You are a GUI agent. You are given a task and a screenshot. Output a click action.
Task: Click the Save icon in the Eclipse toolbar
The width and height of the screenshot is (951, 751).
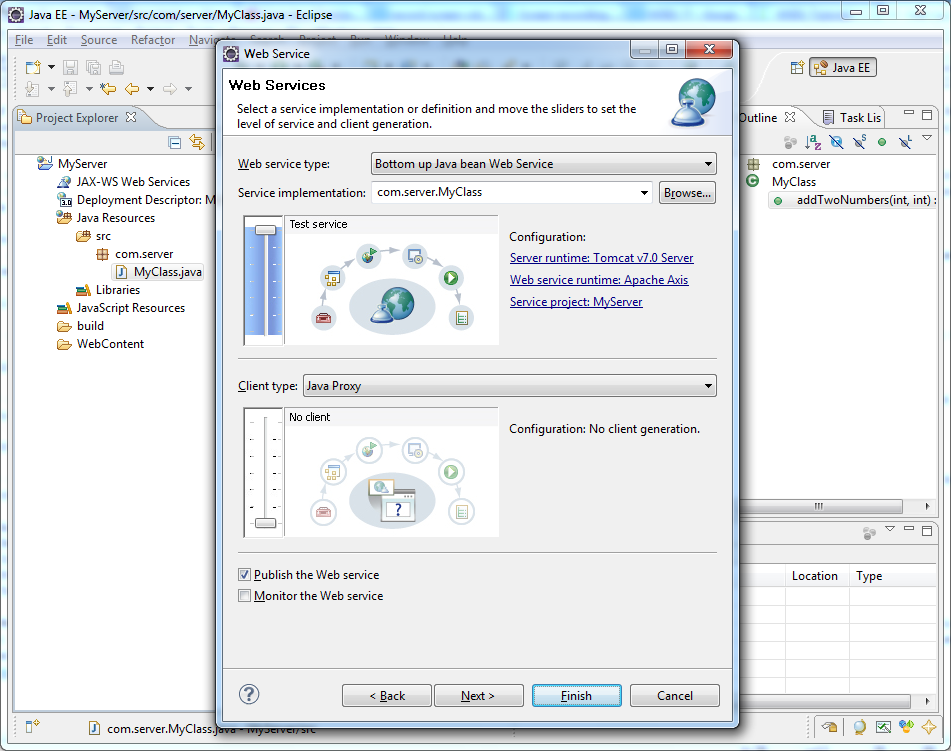pyautogui.click(x=70, y=67)
